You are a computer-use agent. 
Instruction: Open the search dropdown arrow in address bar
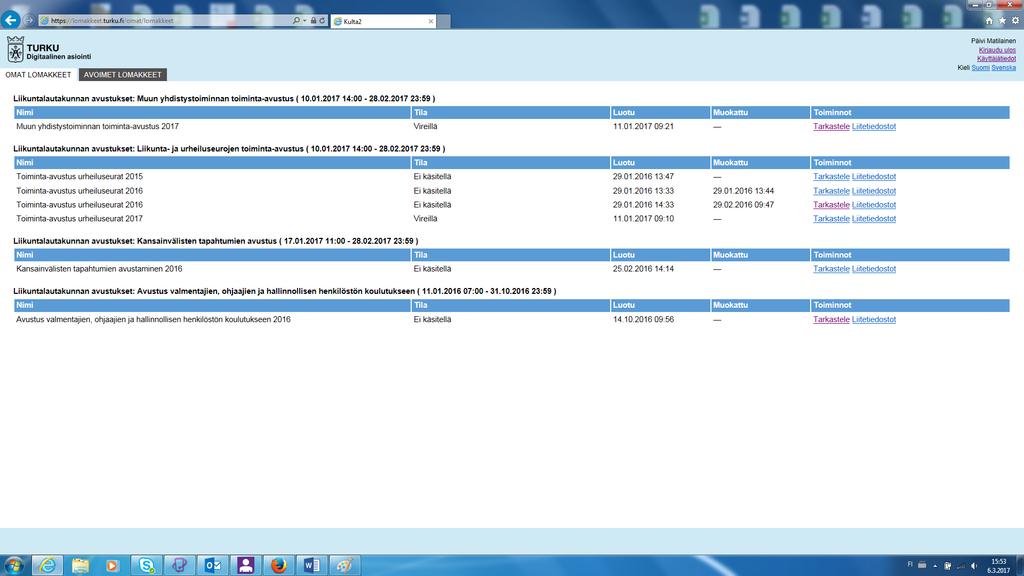click(x=304, y=21)
